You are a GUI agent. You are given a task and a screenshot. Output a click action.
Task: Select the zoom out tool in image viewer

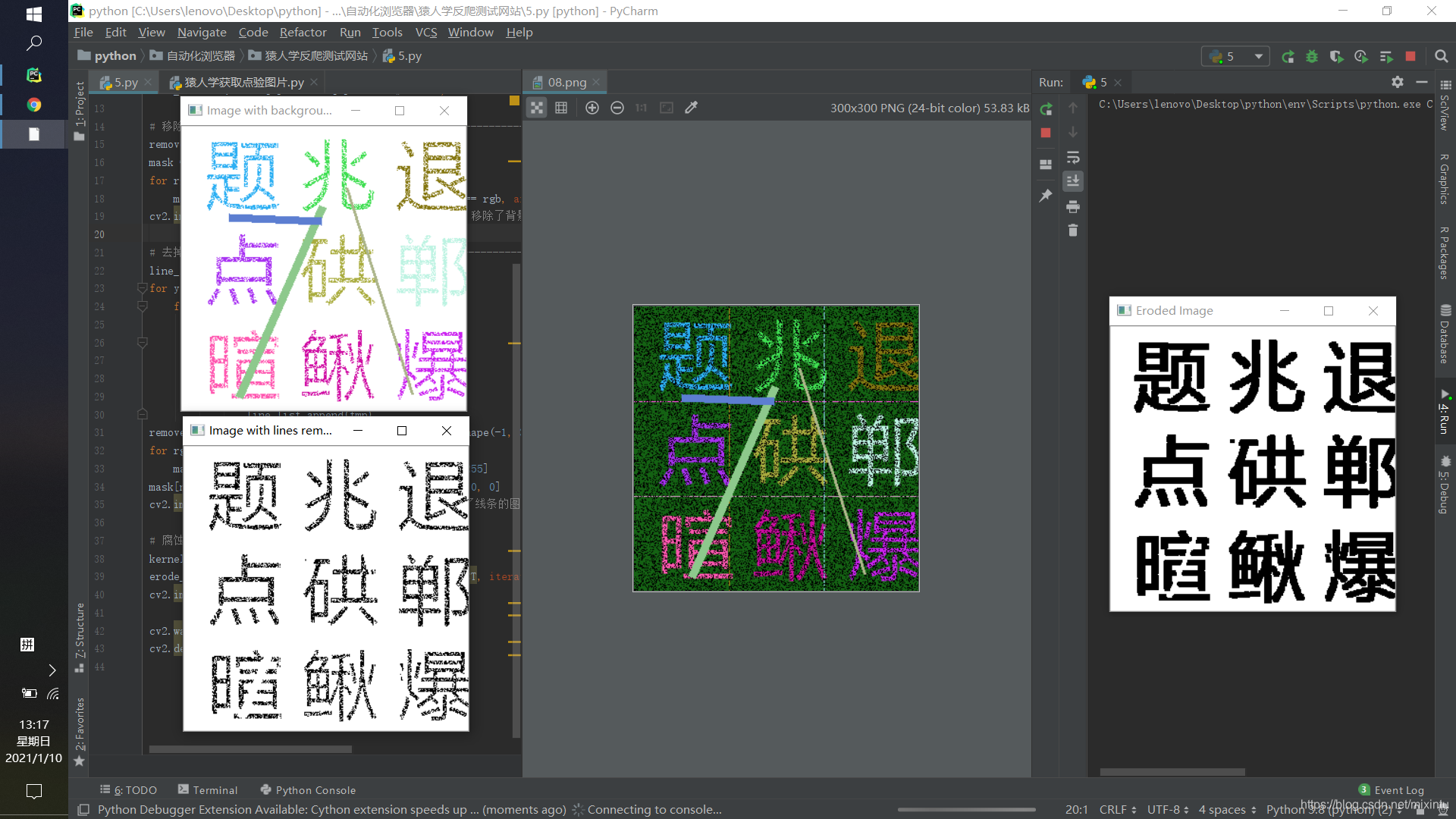pyautogui.click(x=617, y=108)
